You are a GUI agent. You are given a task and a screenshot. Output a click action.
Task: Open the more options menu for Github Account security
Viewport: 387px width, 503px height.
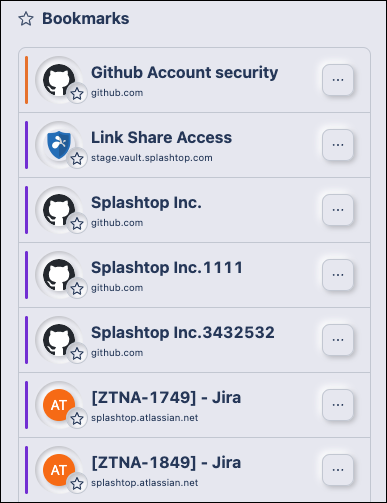[338, 80]
